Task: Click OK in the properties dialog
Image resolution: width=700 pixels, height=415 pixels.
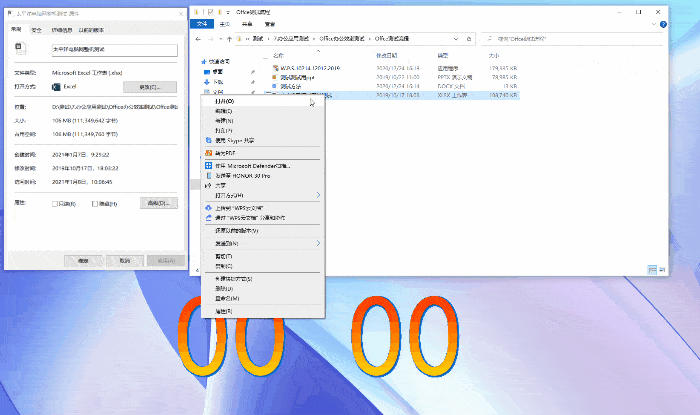Action: (83, 261)
